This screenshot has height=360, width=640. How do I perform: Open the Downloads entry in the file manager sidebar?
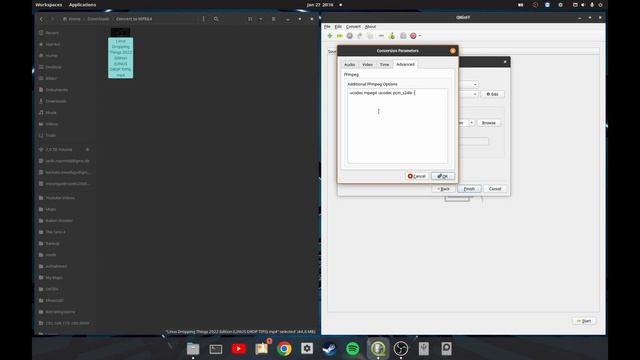click(56, 101)
